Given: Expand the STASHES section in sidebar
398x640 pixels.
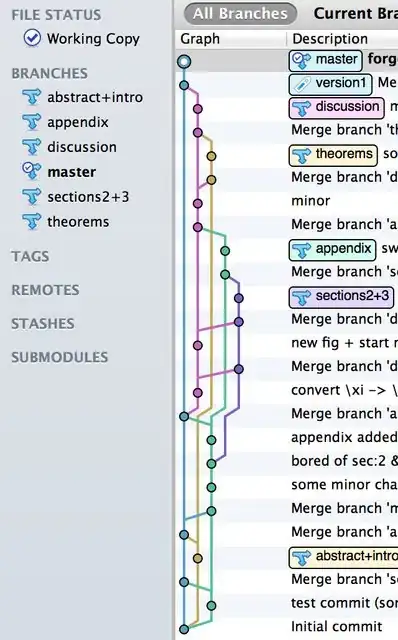Looking at the screenshot, I should point(43,324).
